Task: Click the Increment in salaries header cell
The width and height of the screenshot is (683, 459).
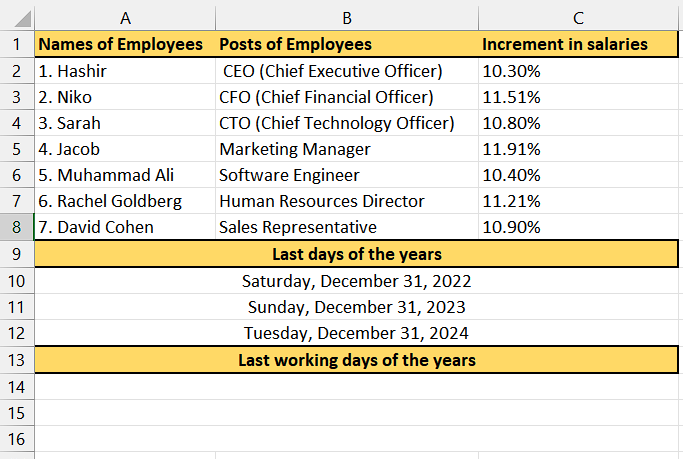Action: coord(578,44)
